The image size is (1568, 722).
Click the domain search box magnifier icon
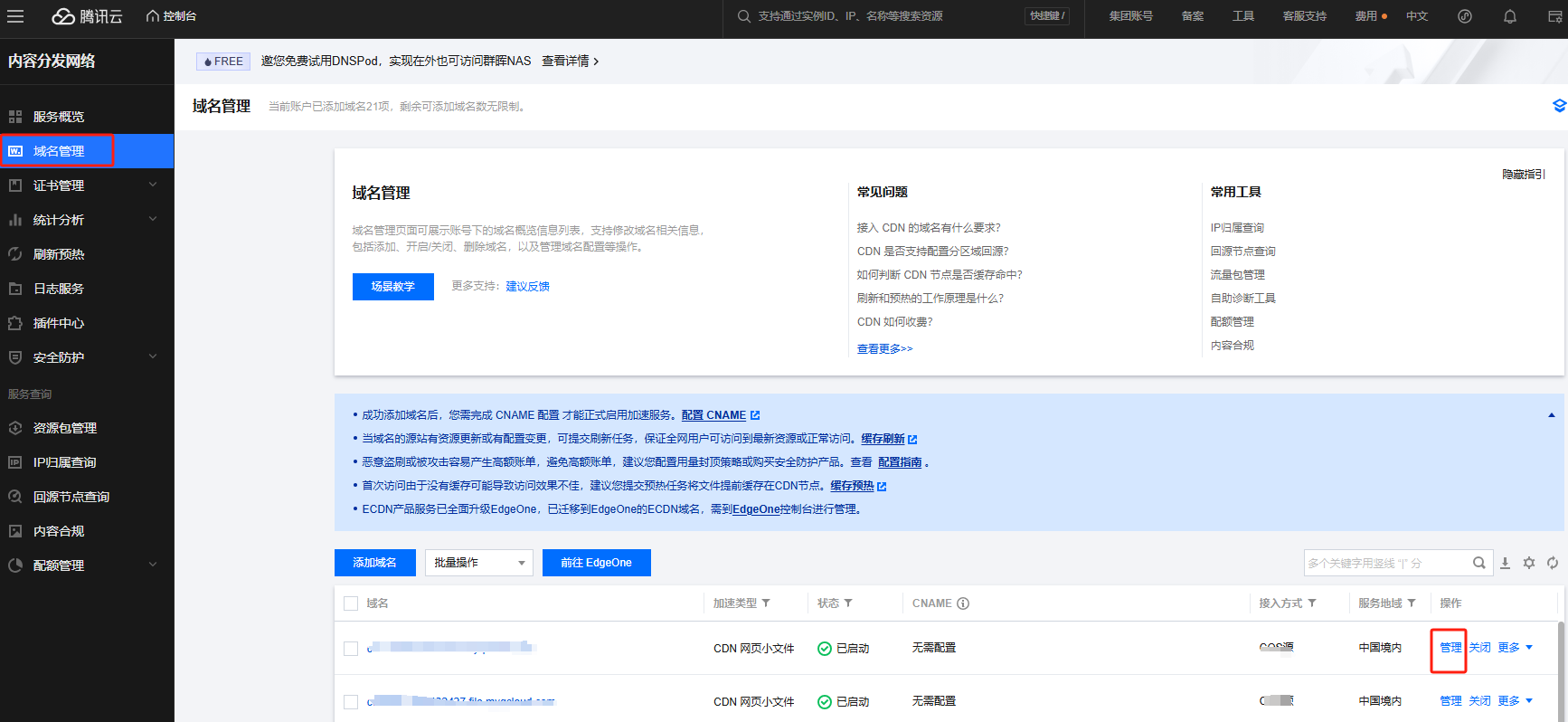click(1479, 563)
